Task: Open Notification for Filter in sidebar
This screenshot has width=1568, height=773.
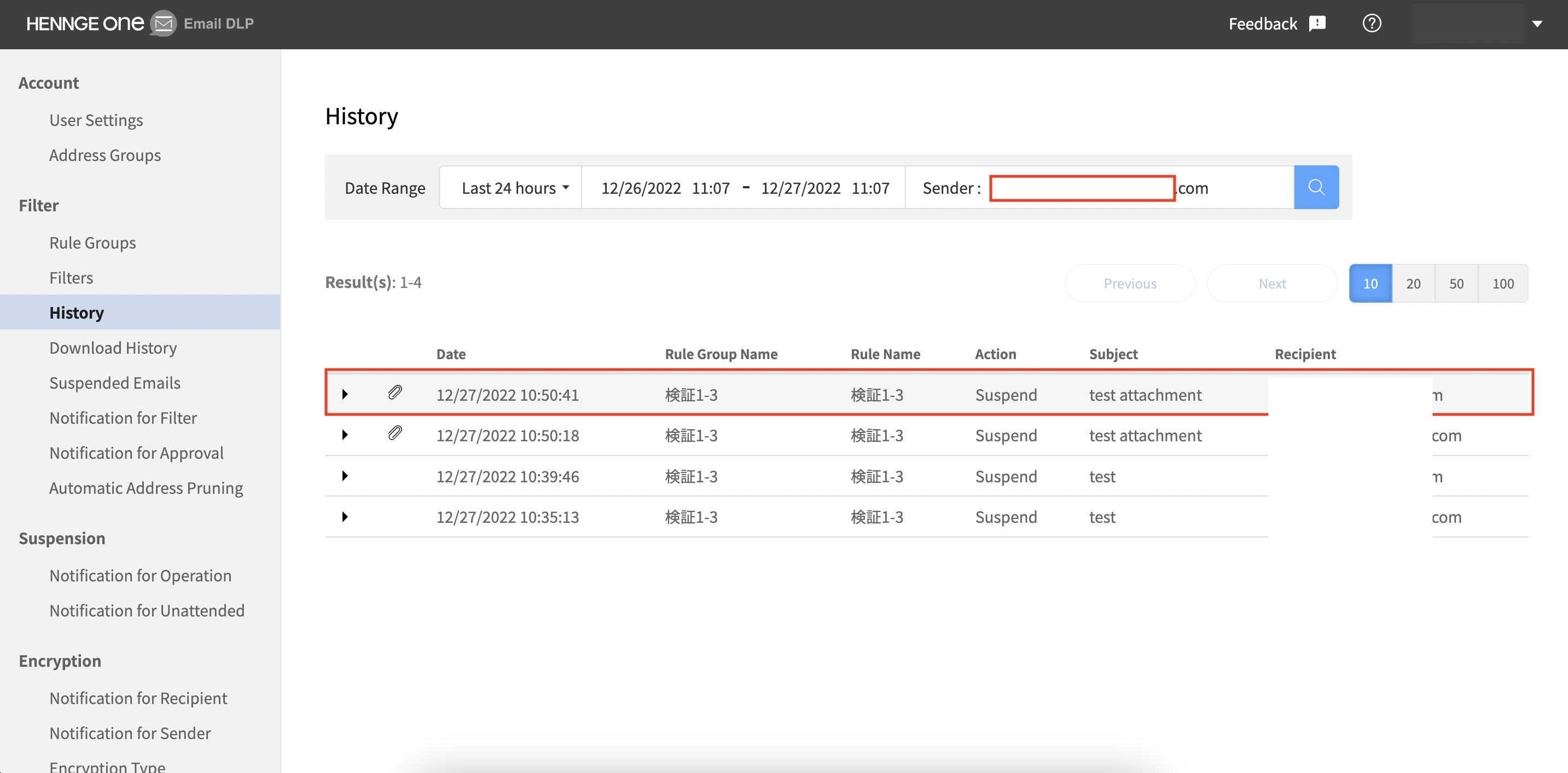Action: [123, 418]
